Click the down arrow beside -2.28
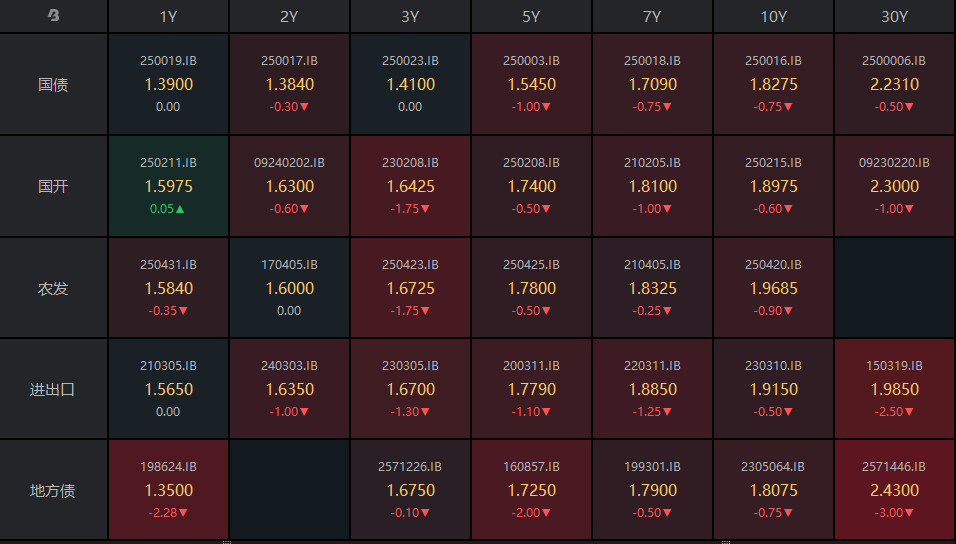The height and width of the screenshot is (544, 956). pyautogui.click(x=183, y=513)
